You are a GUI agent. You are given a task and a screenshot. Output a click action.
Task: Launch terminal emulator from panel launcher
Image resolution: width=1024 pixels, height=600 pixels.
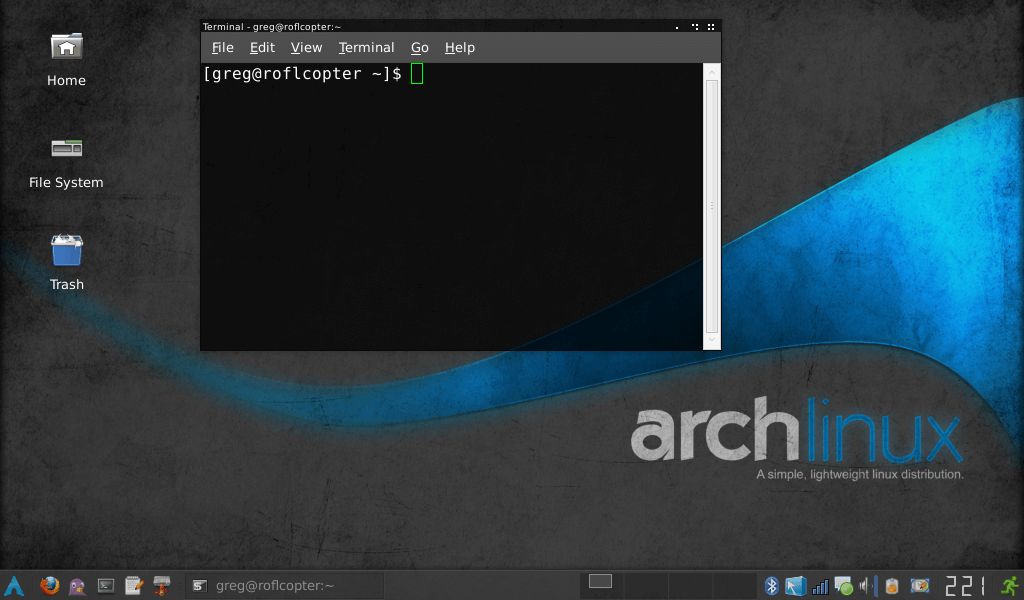[x=106, y=586]
